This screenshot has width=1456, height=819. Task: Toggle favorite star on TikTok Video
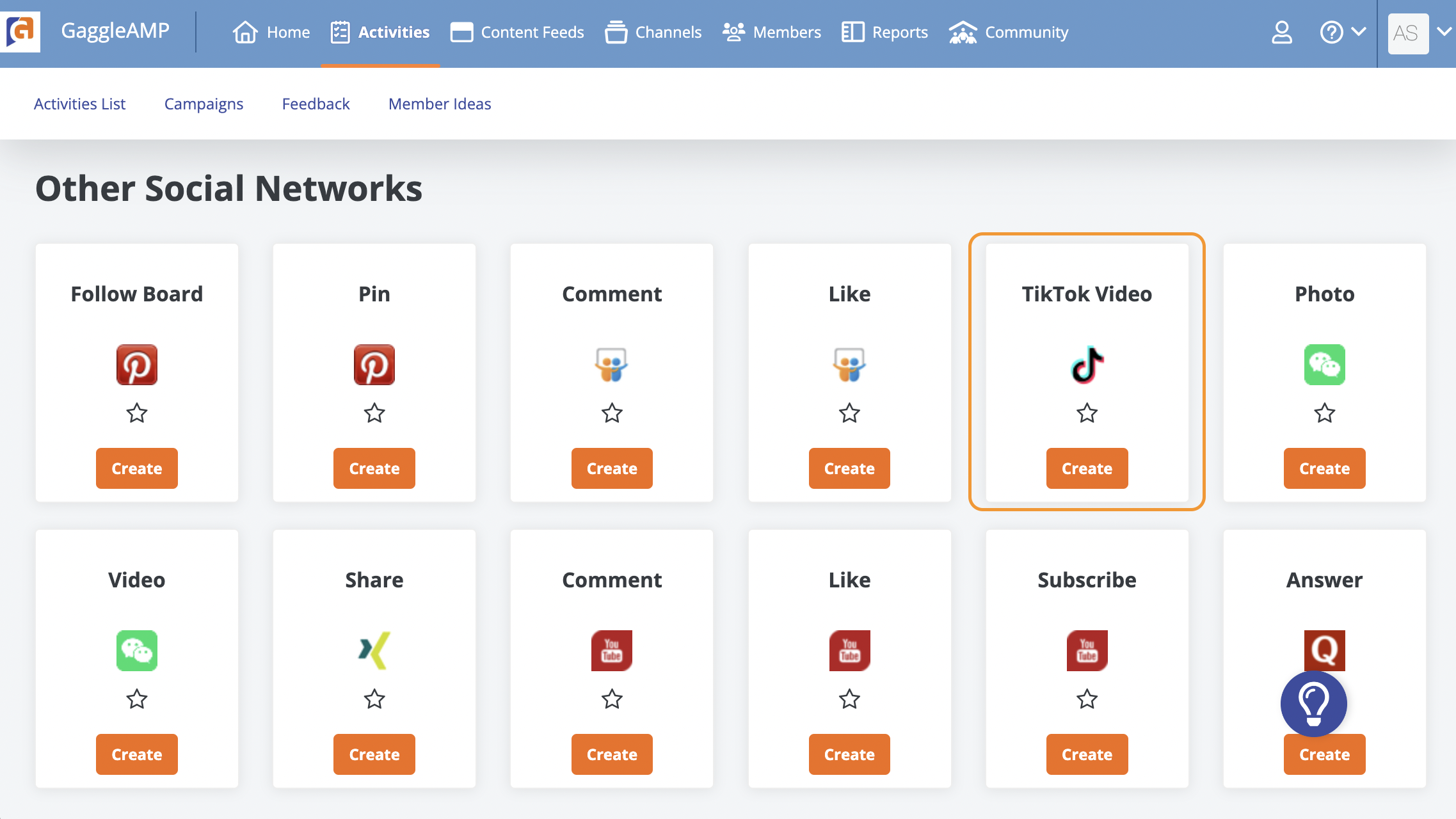[1087, 413]
